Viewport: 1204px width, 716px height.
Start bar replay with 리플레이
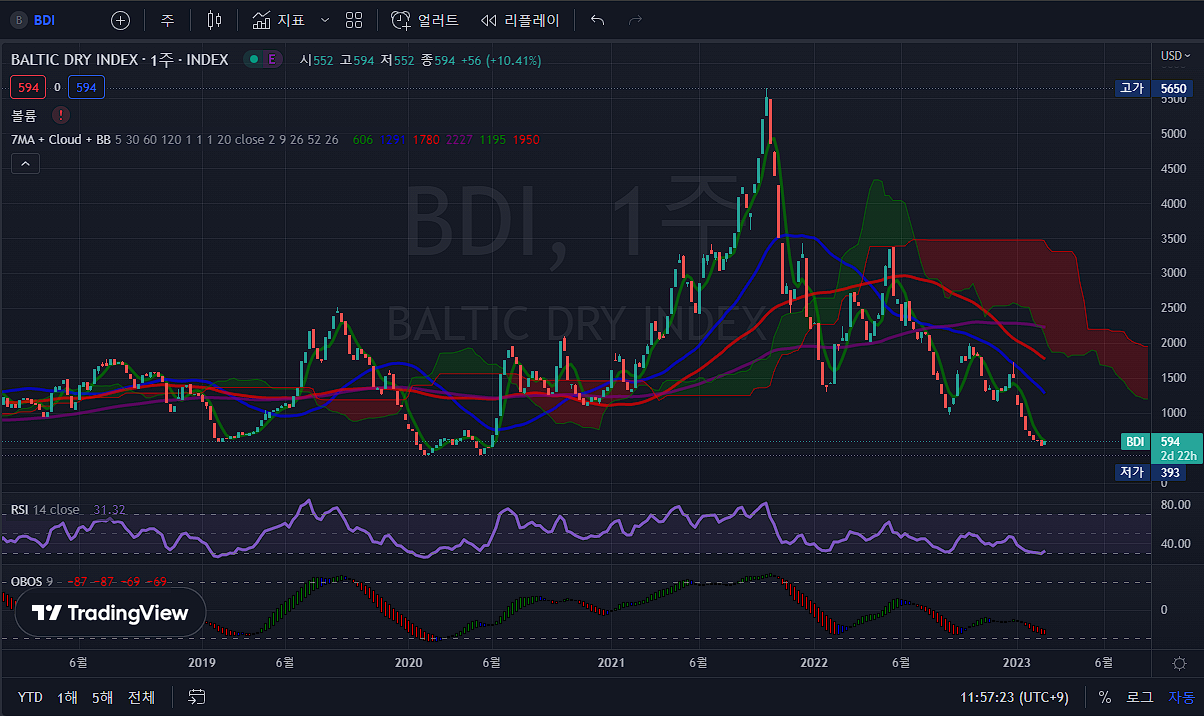(520, 20)
